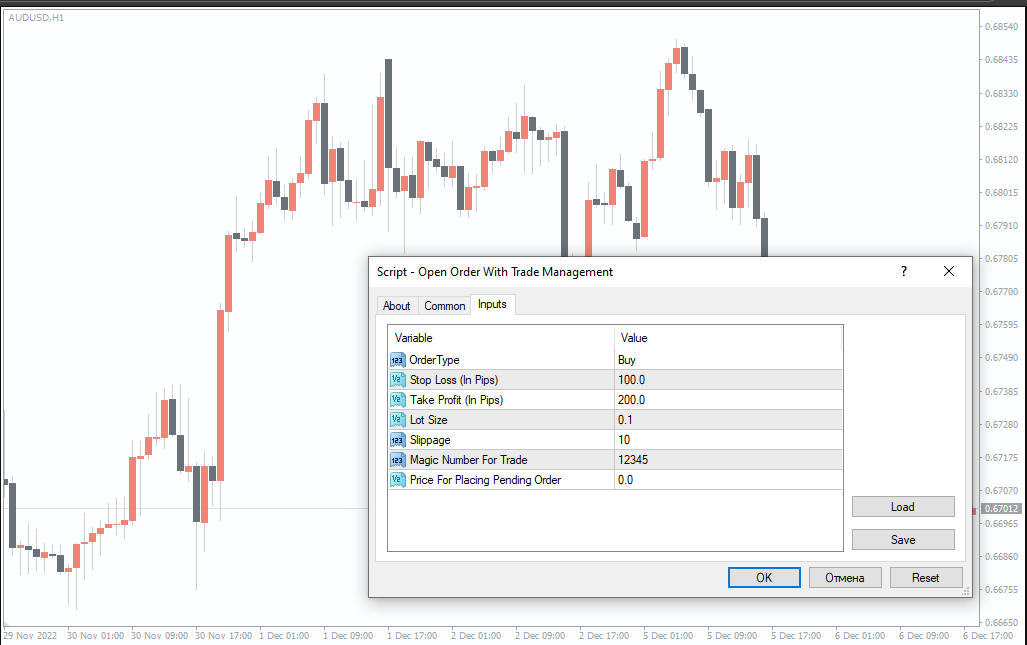
Task: Switch to the About tab
Action: 397,306
